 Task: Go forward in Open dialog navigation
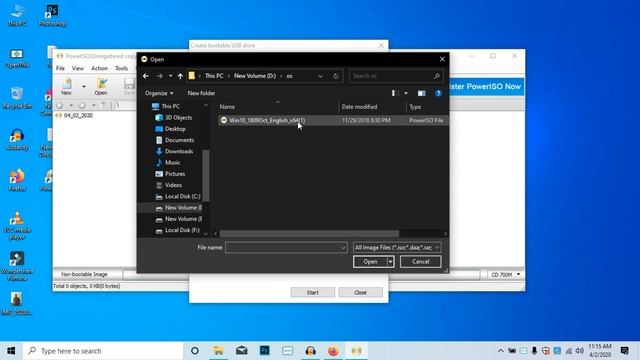tap(160, 76)
